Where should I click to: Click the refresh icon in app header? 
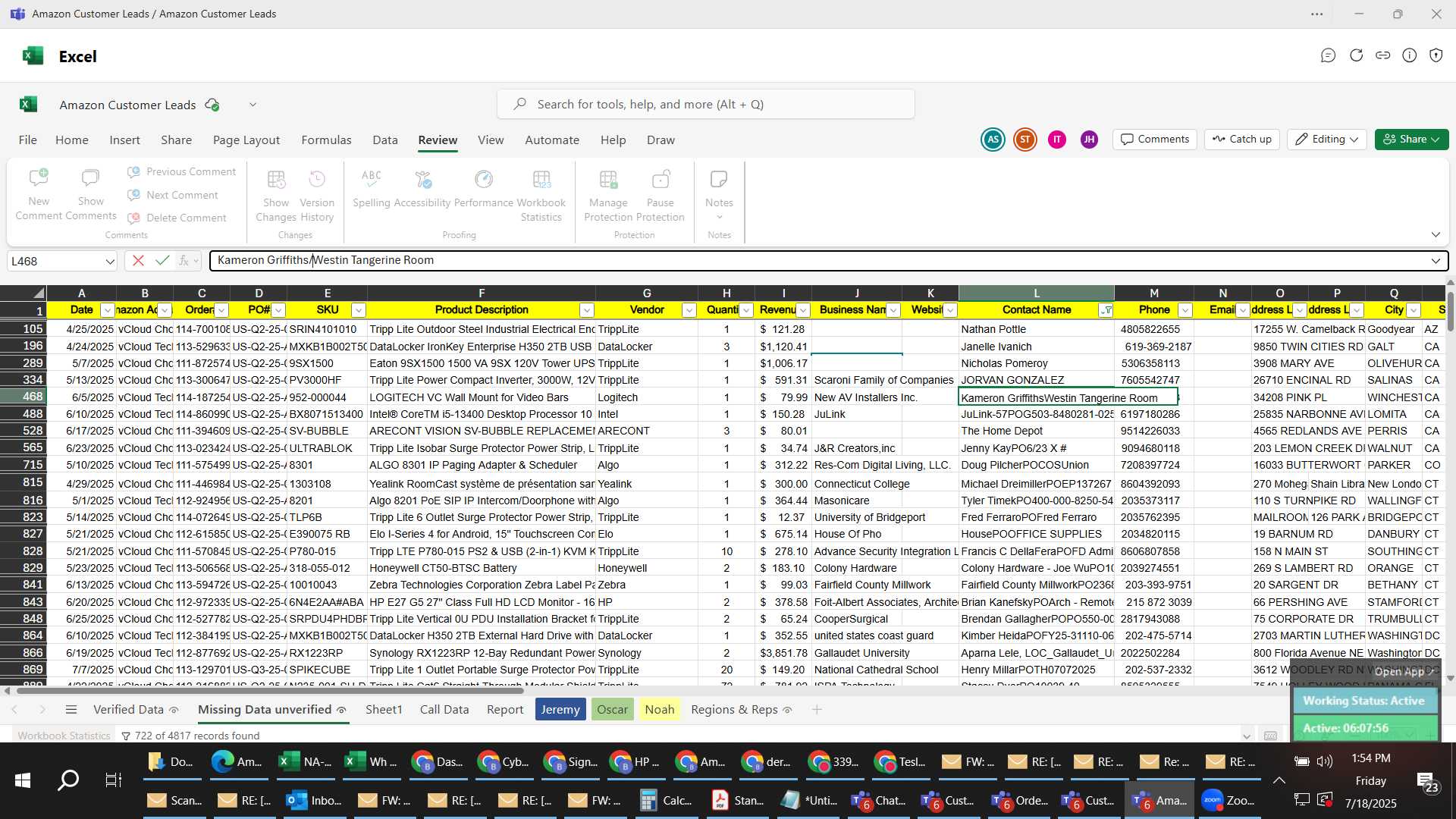pyautogui.click(x=1356, y=55)
